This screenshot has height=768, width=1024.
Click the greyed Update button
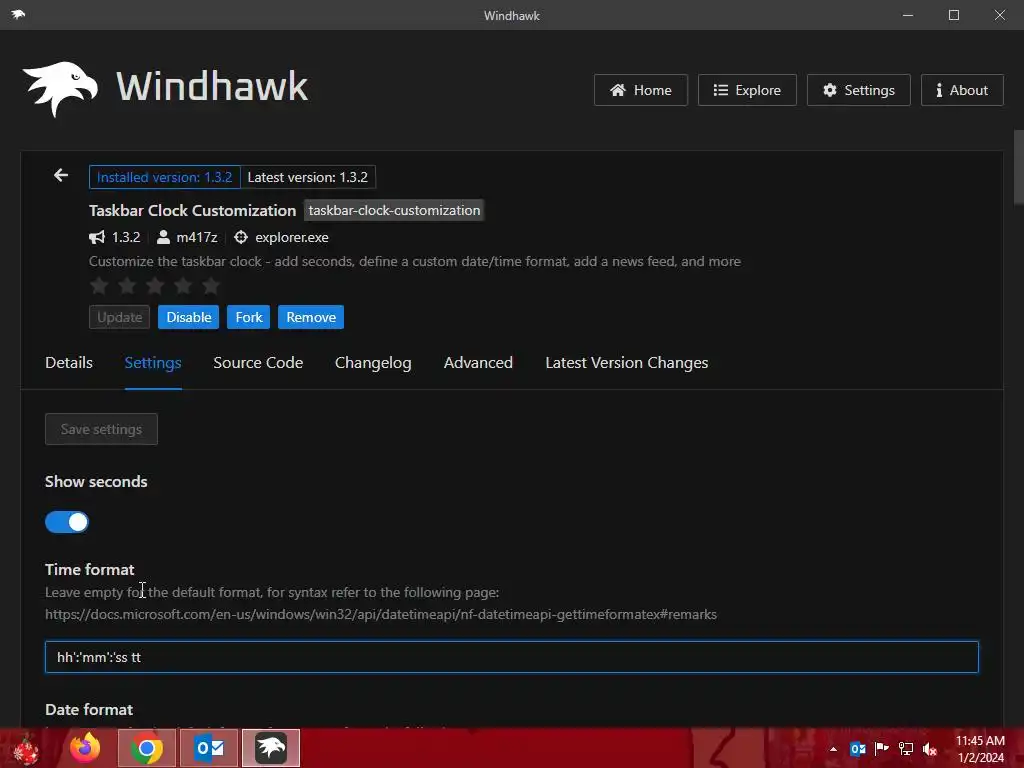[x=120, y=317]
